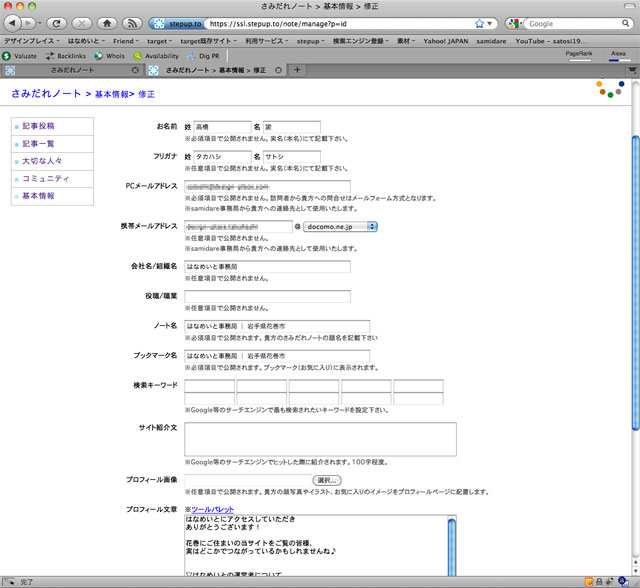Click the Home icon in the toolbar

(x=106, y=23)
